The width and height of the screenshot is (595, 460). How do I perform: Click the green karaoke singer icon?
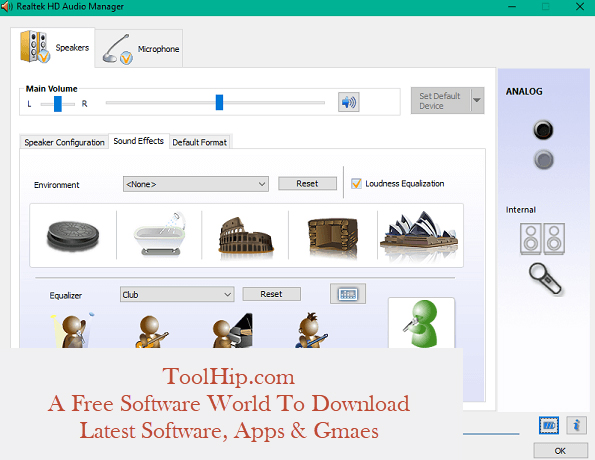pyautogui.click(x=421, y=324)
